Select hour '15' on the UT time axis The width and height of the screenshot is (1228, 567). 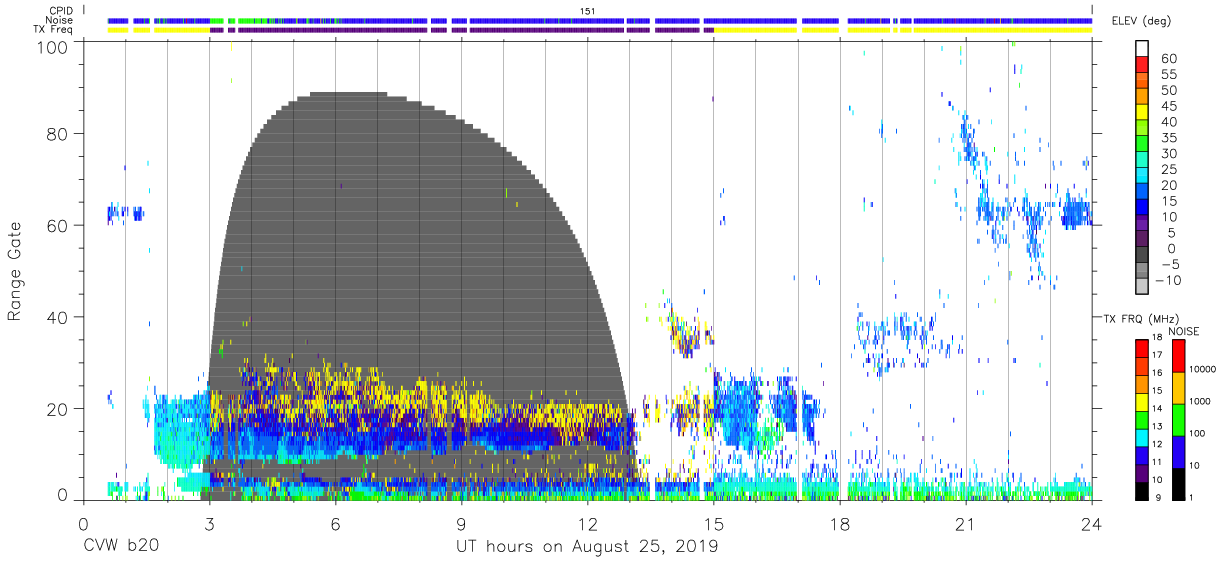[714, 524]
